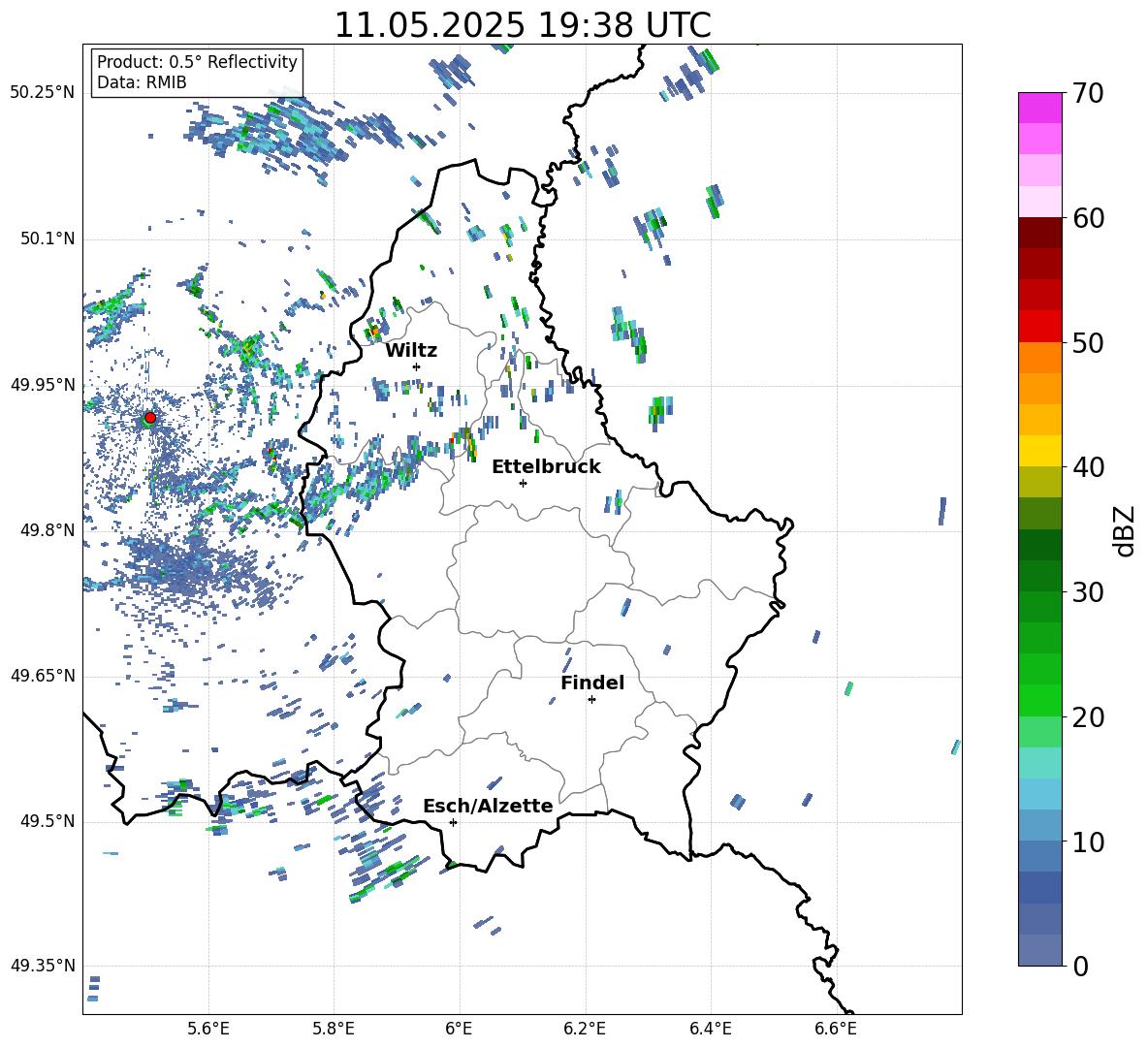The image size is (1148, 1048).
Task: Click the 10 dBZ colorbar label
Action: [x=1087, y=842]
